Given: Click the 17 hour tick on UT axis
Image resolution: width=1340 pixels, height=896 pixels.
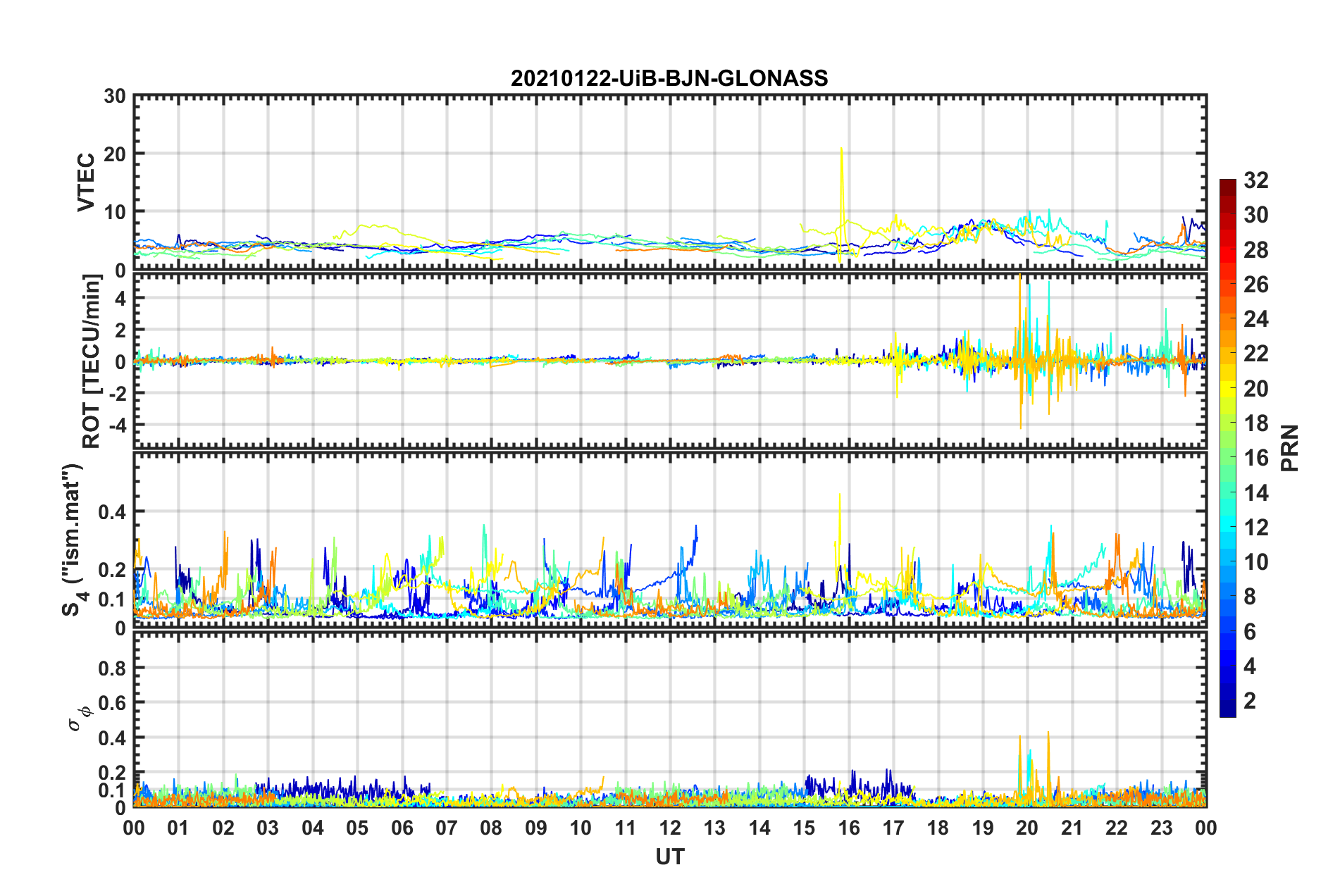Looking at the screenshot, I should click(x=893, y=828).
